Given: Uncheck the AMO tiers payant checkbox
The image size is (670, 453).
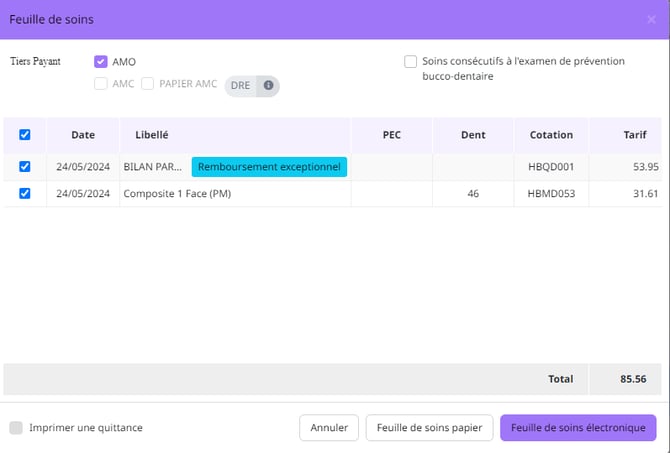Looking at the screenshot, I should click(x=101, y=62).
